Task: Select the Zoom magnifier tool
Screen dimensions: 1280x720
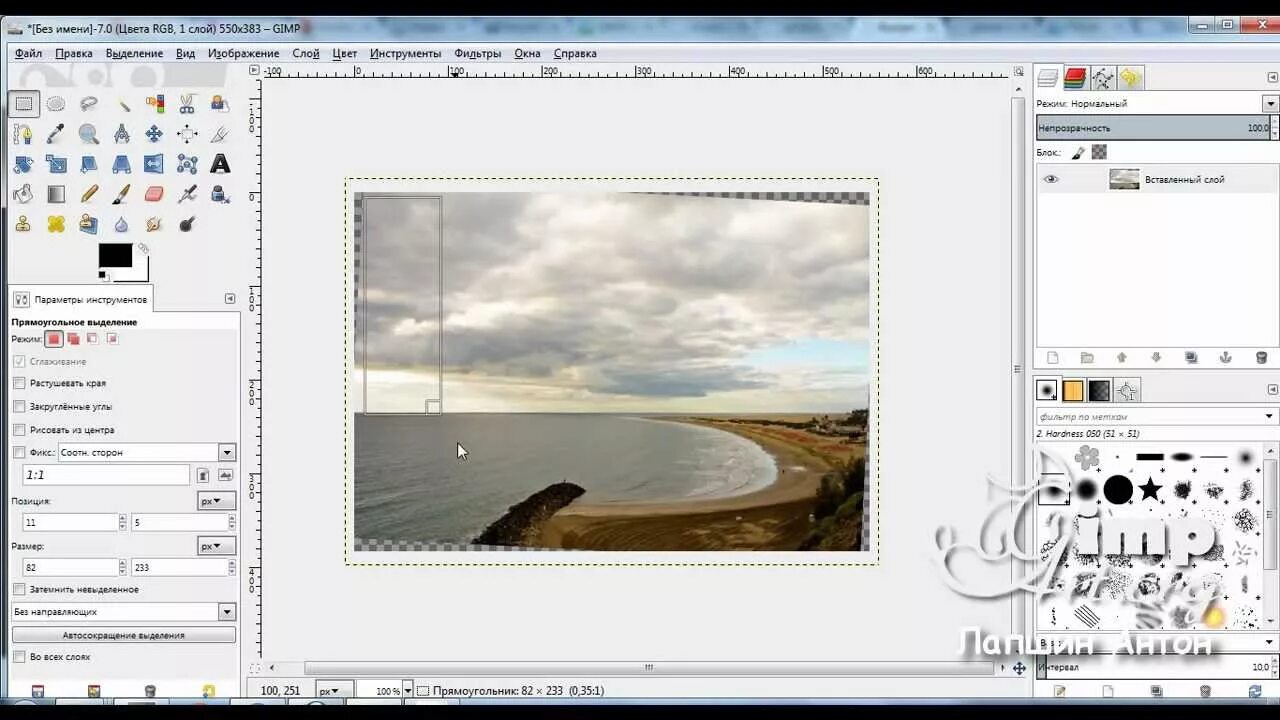Action: coord(89,134)
